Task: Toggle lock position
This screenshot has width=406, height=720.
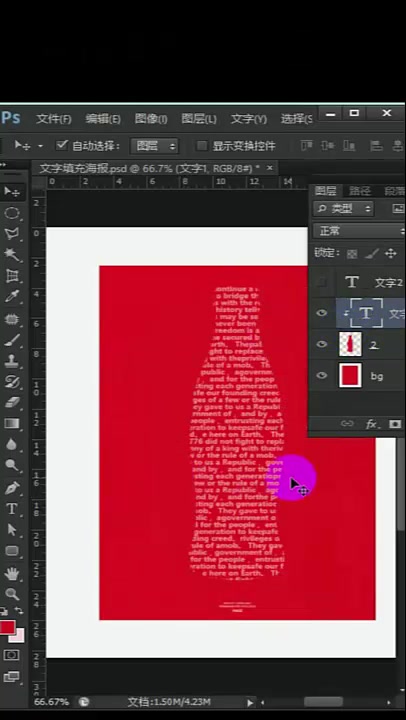Action: click(x=390, y=253)
